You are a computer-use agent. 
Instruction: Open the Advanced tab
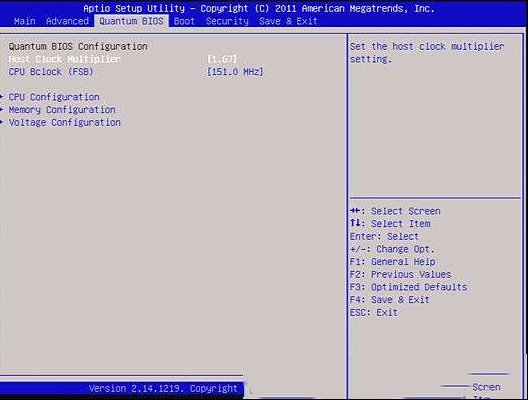click(x=67, y=21)
